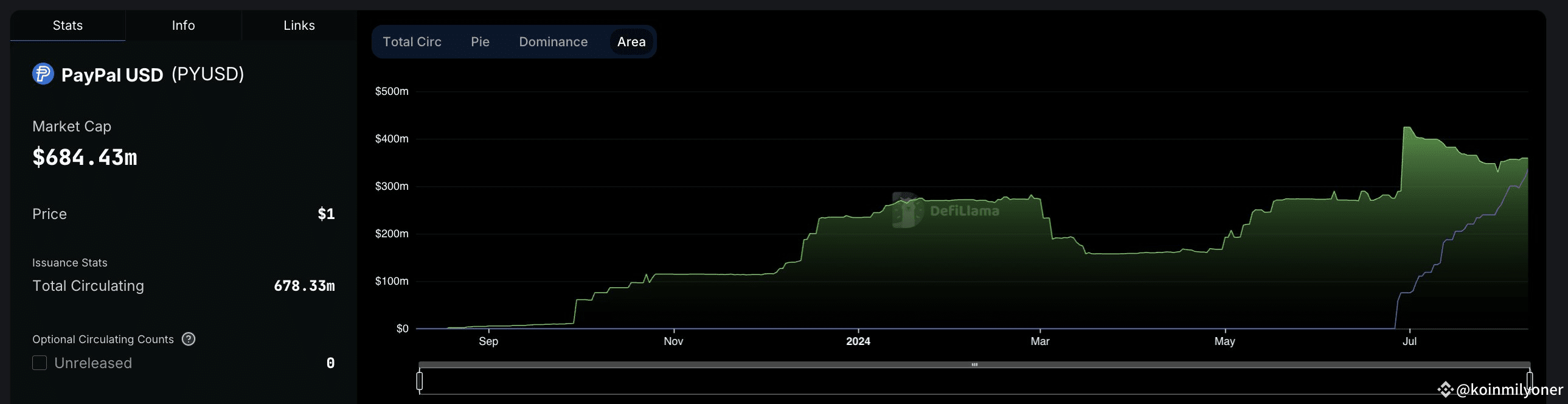Click the Sep axis label

tap(488, 341)
